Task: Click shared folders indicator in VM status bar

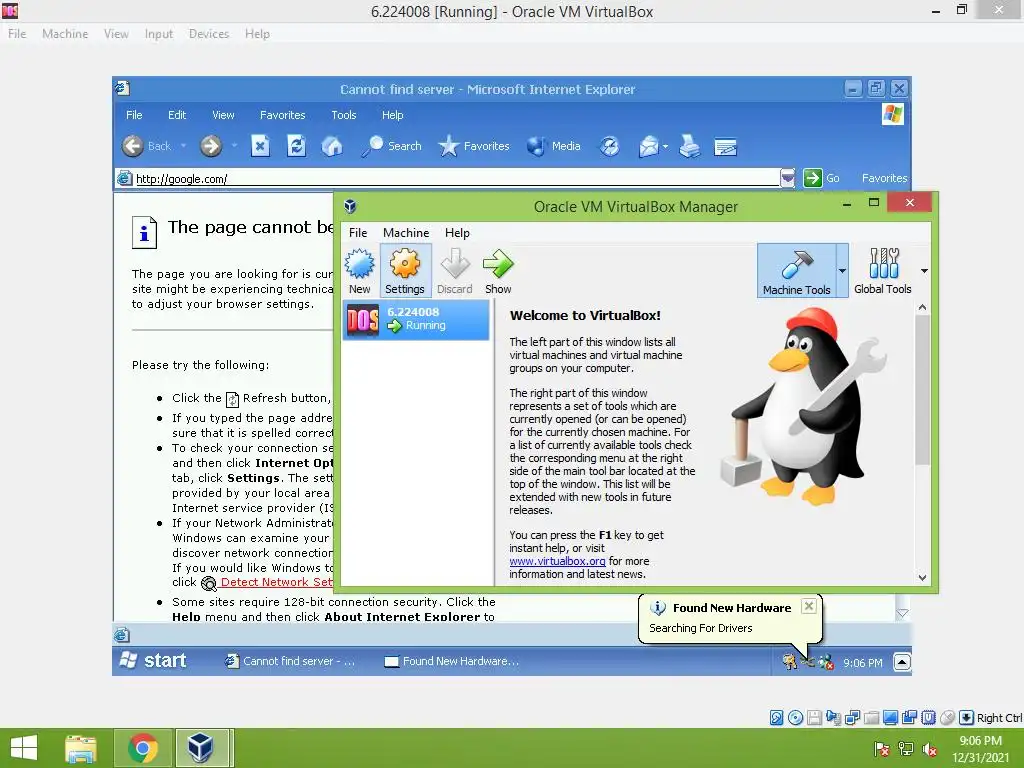Action: [871, 718]
